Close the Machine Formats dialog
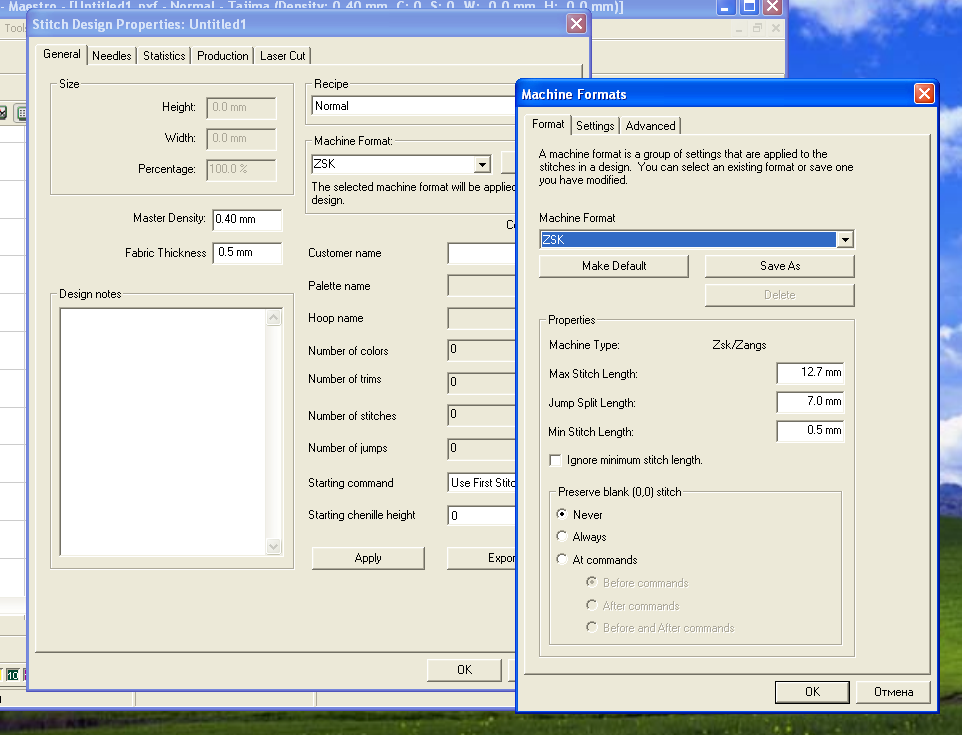This screenshot has width=962, height=735. pos(924,94)
